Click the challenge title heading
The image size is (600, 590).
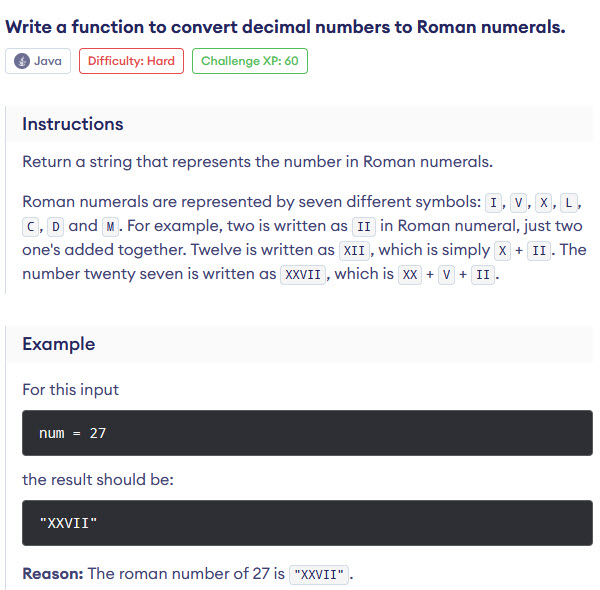(x=285, y=27)
